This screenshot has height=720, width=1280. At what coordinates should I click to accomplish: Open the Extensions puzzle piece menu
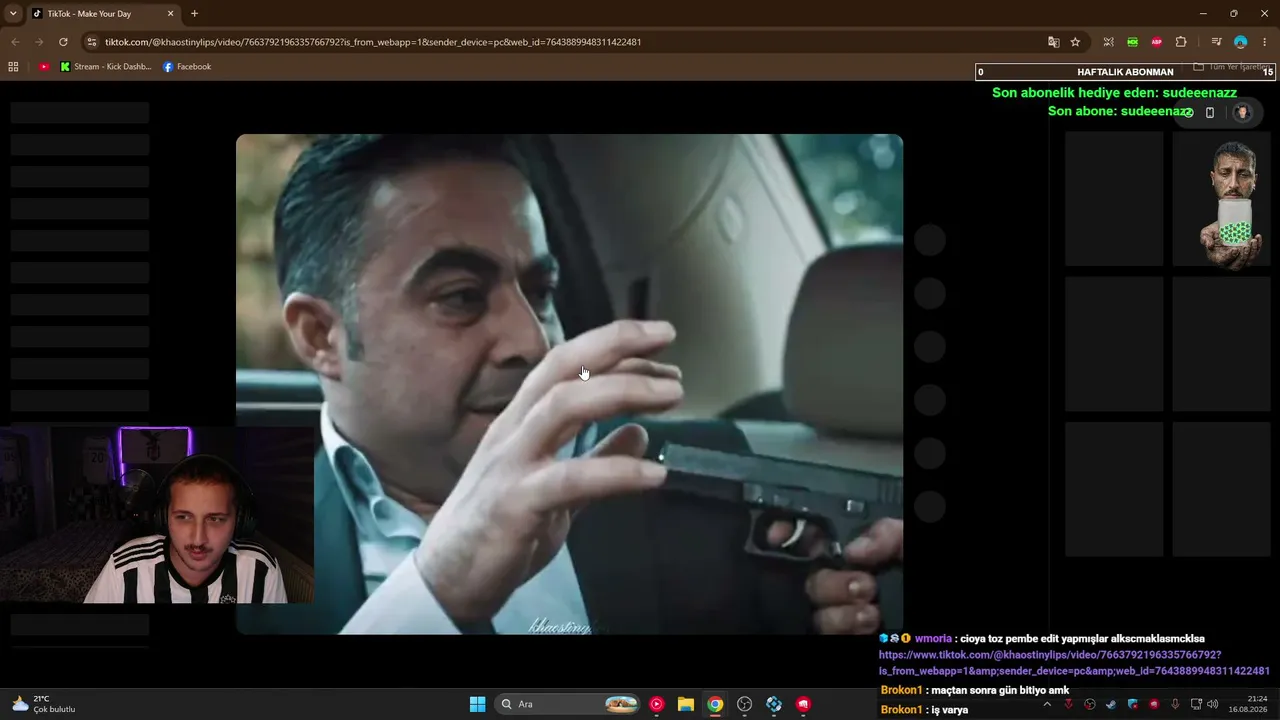[1181, 42]
